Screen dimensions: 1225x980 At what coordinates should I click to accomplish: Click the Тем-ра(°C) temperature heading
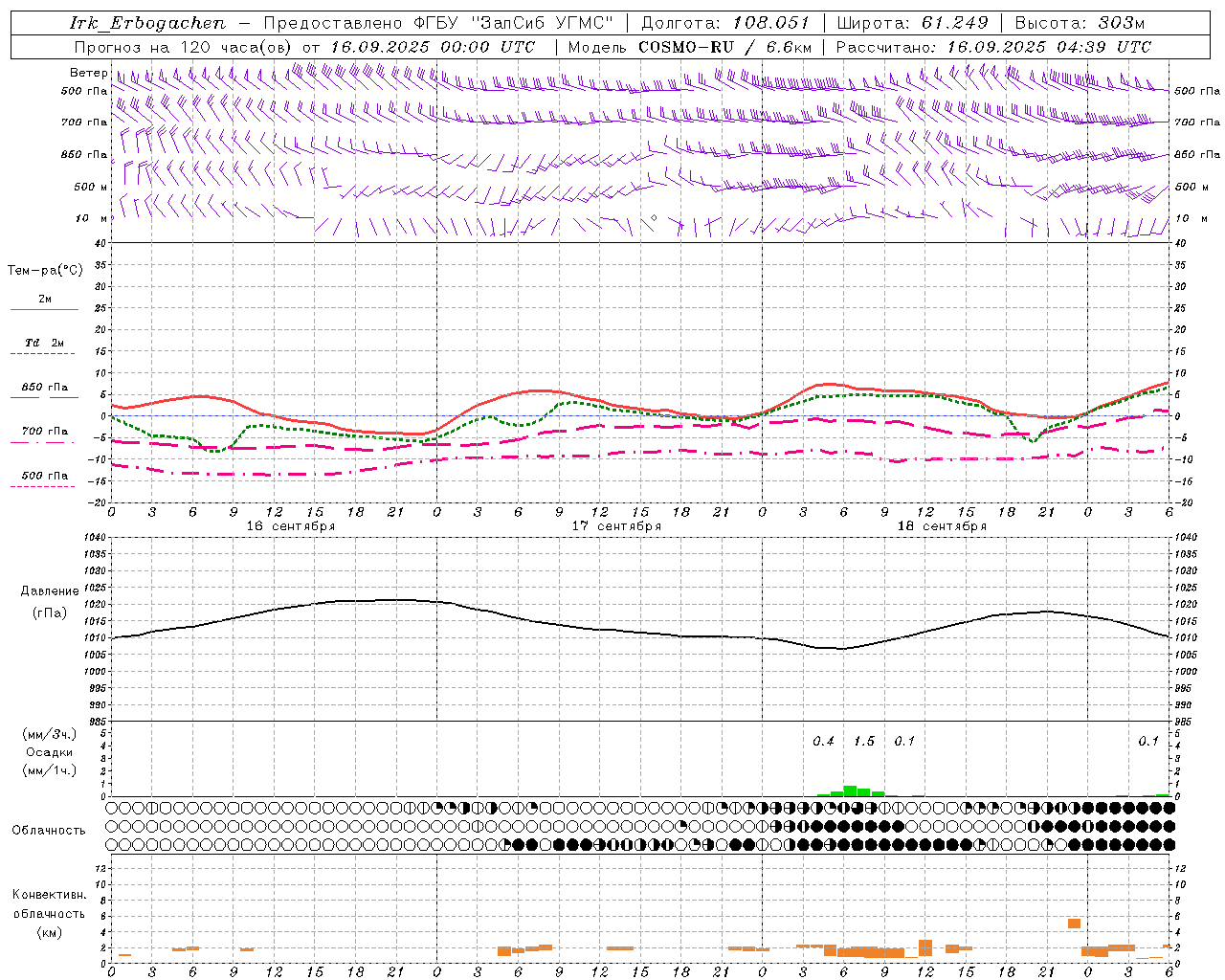pos(45,271)
